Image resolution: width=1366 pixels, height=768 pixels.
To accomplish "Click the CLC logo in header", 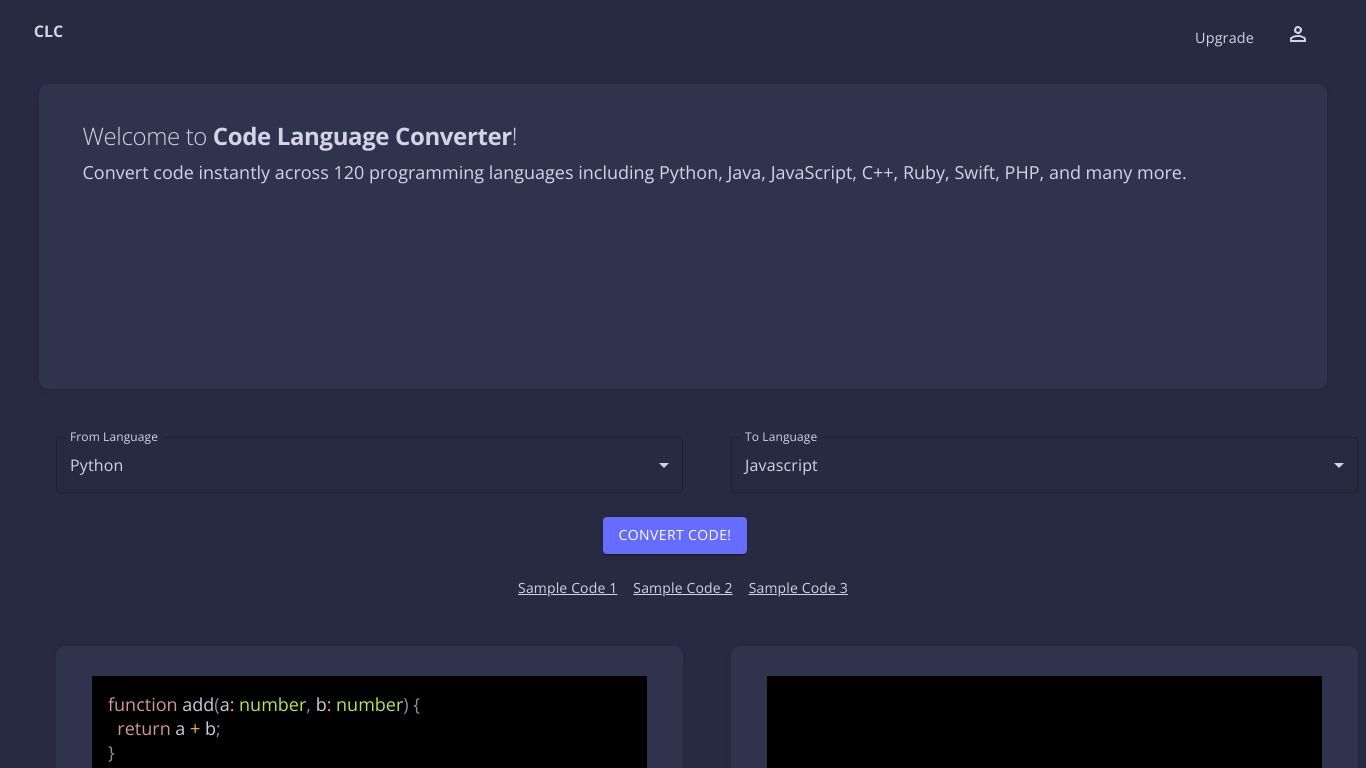I will tap(48, 31).
